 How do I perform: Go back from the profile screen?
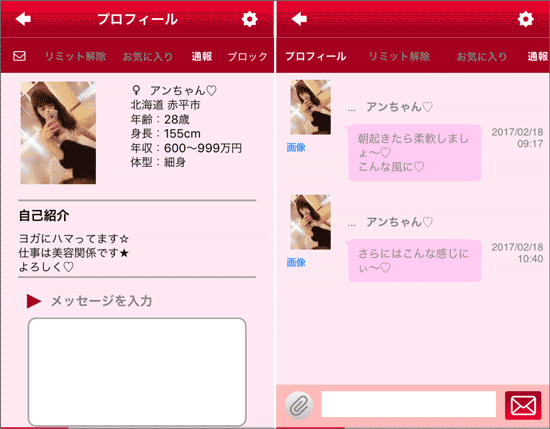pyautogui.click(x=24, y=19)
